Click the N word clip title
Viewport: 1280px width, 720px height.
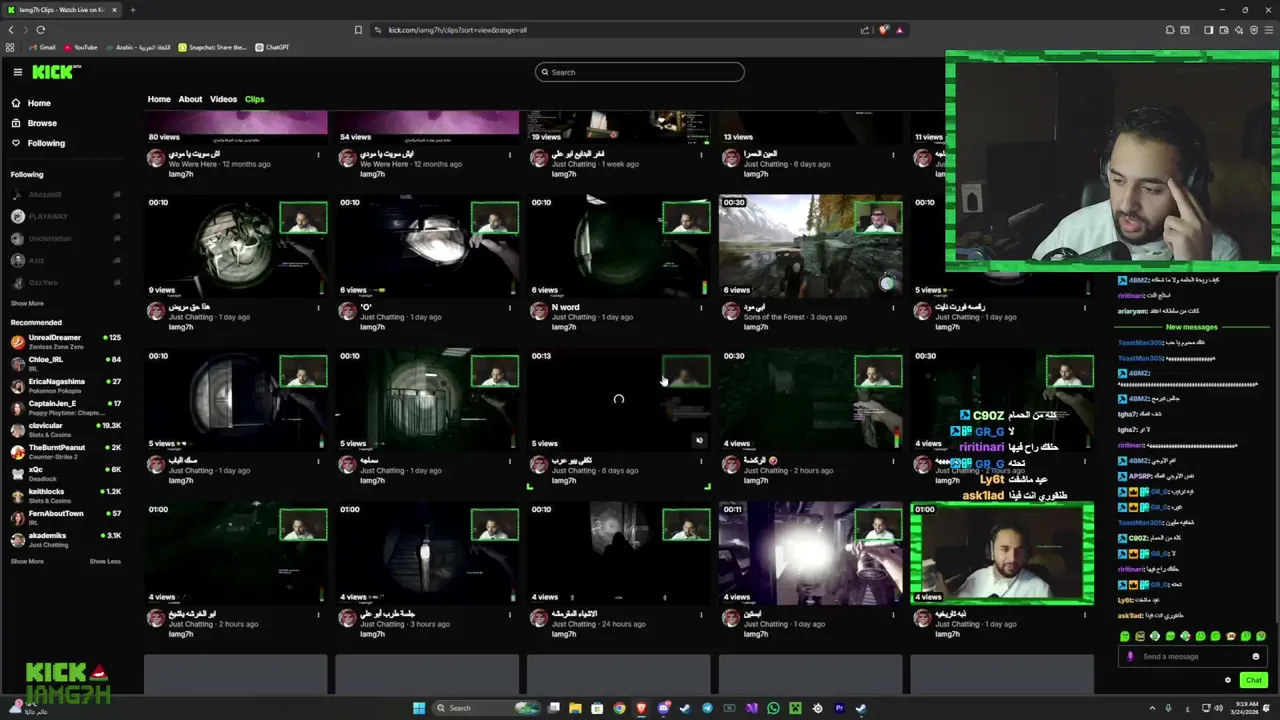click(x=566, y=307)
